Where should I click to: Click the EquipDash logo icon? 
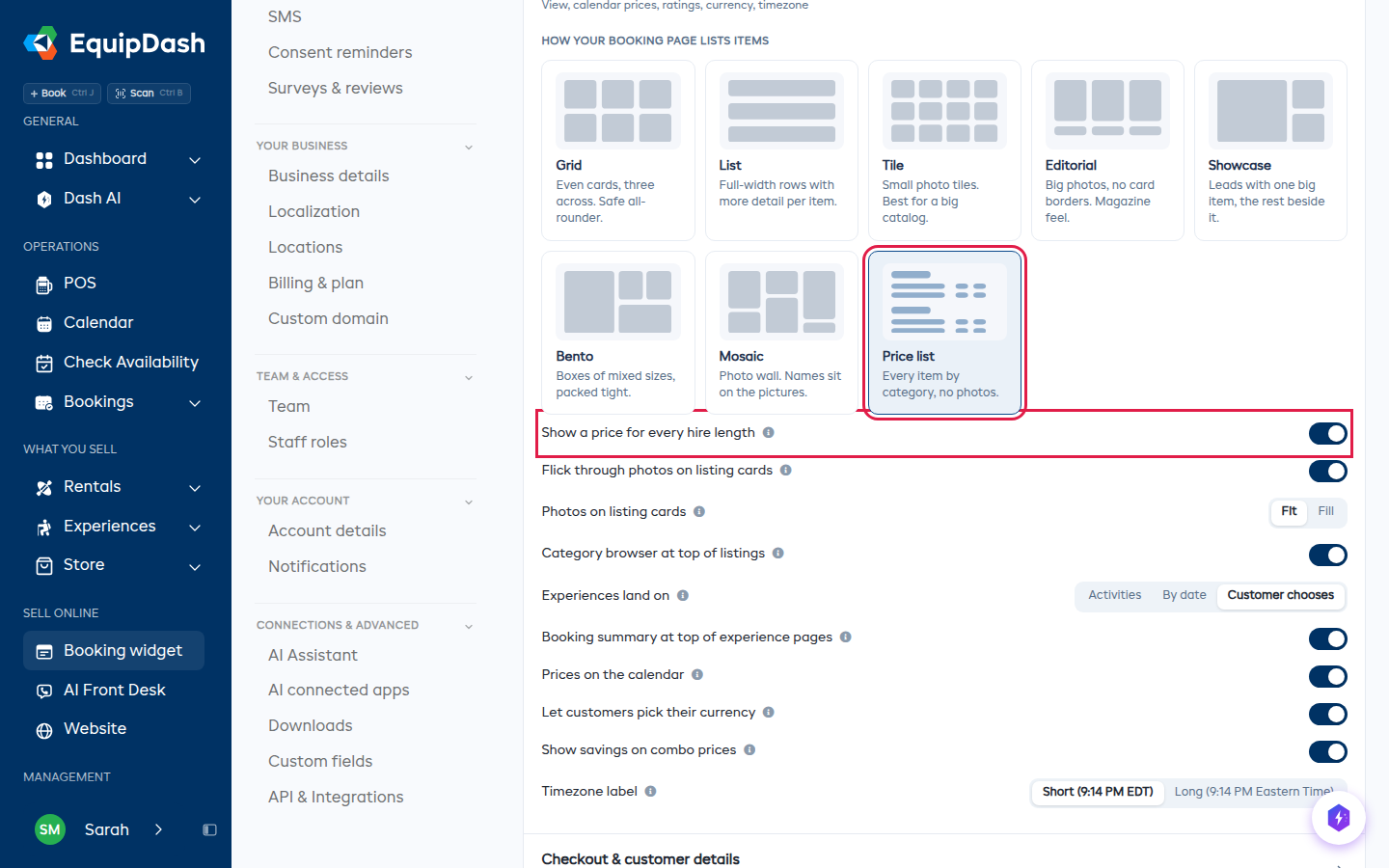[41, 43]
